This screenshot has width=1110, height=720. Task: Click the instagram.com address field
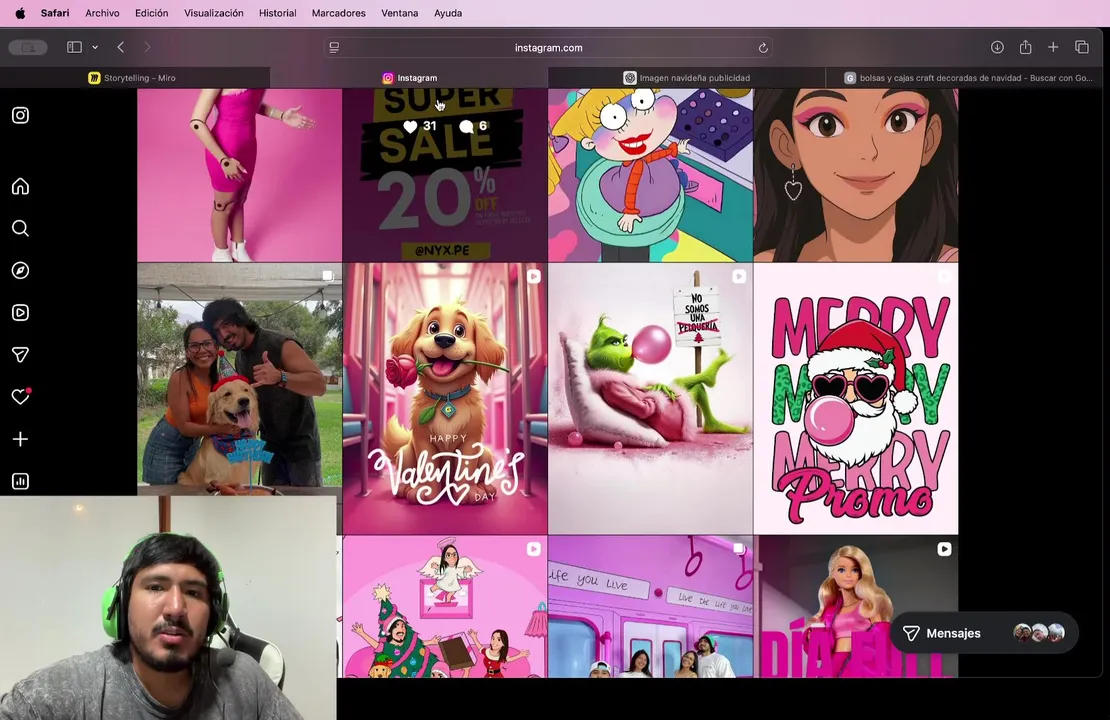tap(549, 47)
